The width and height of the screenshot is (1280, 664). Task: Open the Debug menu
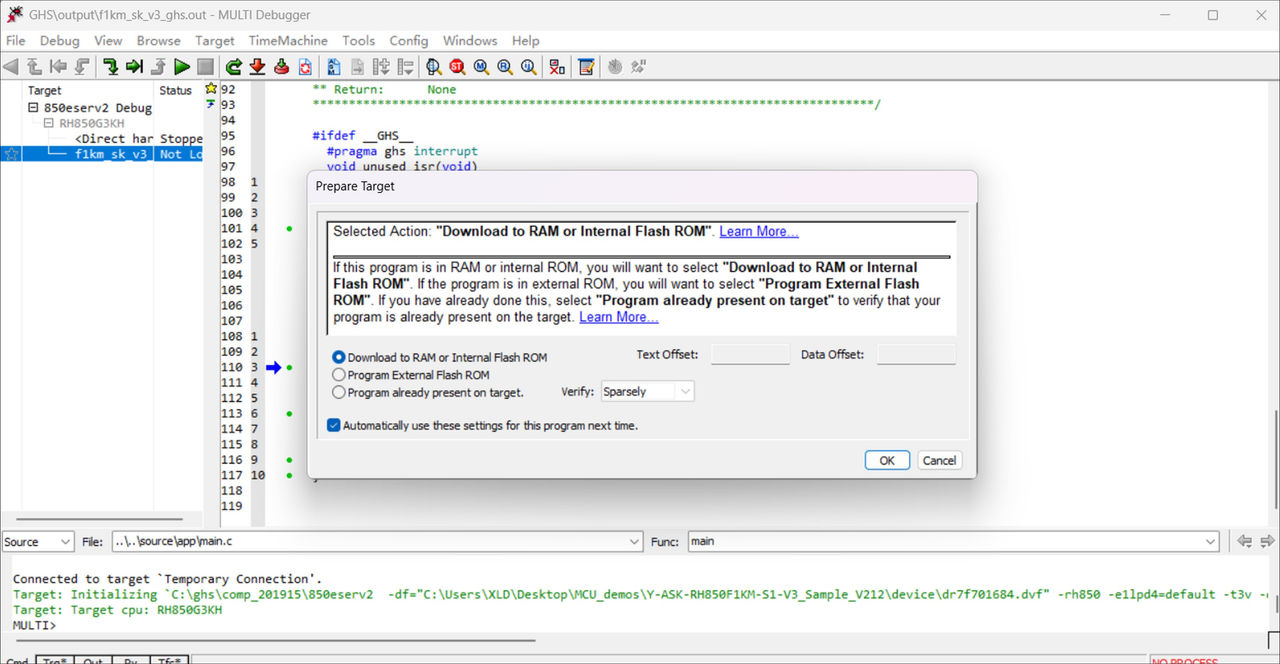pyautogui.click(x=60, y=41)
